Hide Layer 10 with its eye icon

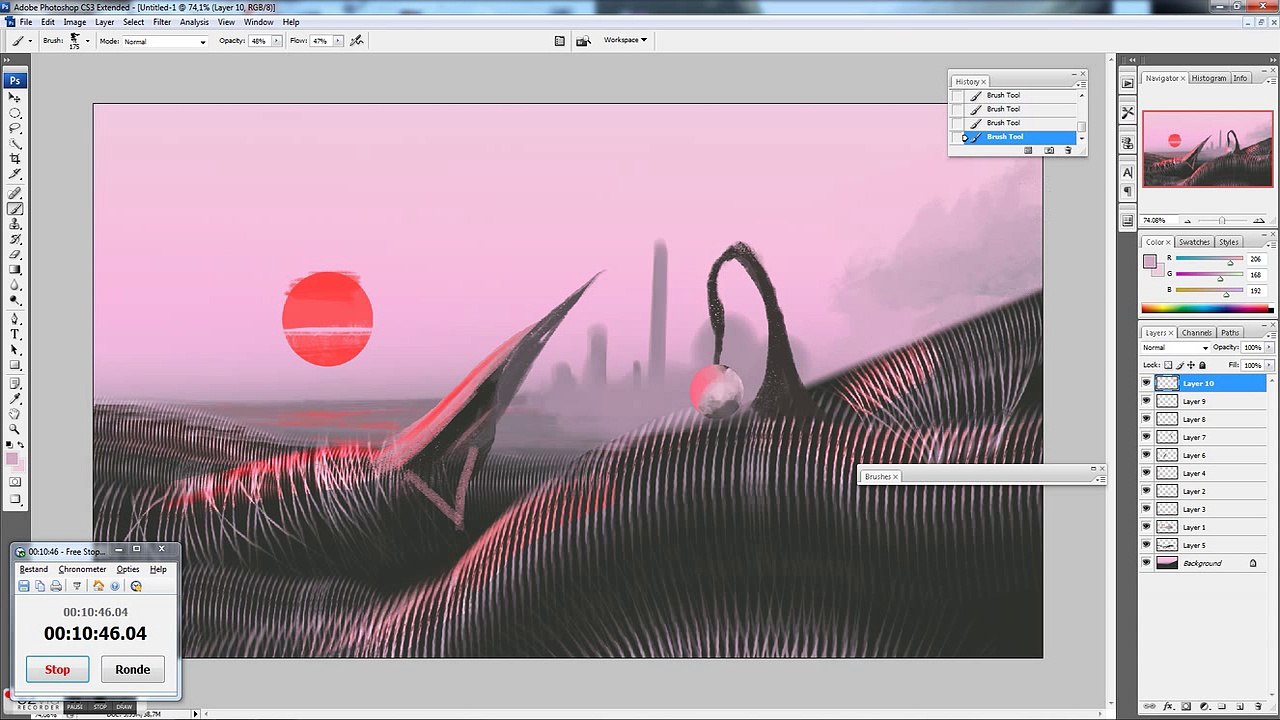1146,383
